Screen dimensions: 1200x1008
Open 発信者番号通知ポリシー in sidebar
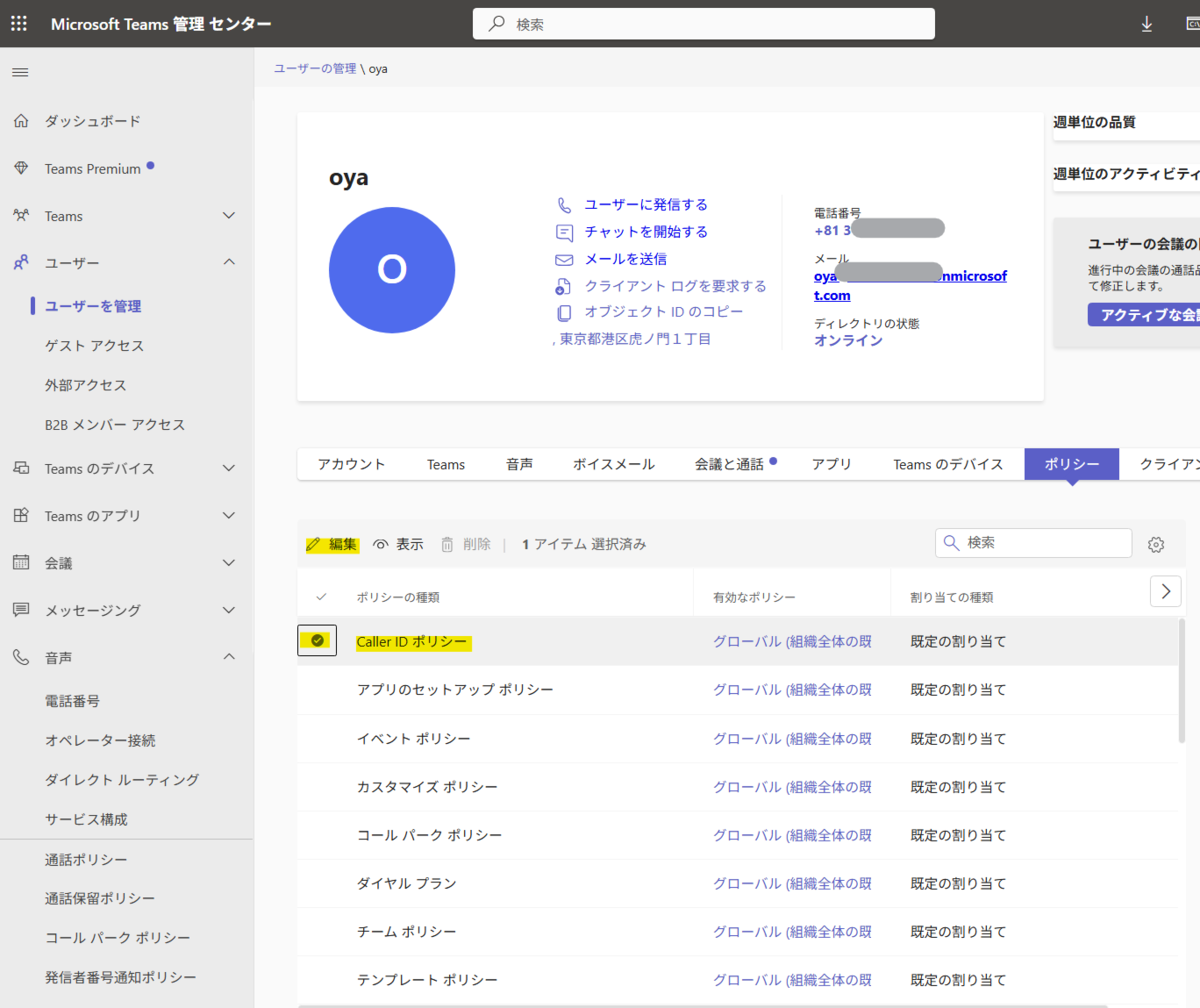tap(120, 978)
